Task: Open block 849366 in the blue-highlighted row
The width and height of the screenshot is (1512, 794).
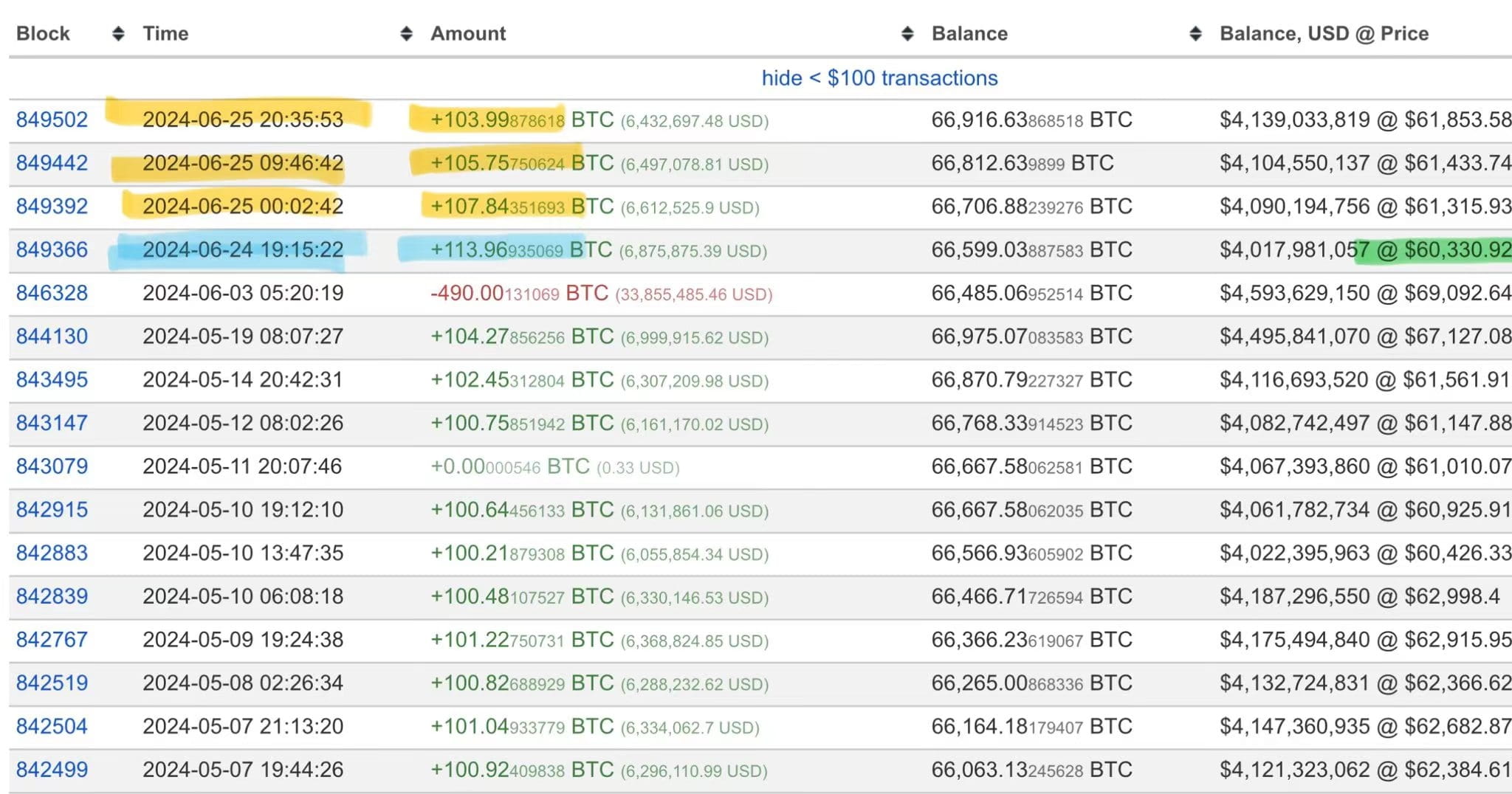Action: pyautogui.click(x=51, y=249)
